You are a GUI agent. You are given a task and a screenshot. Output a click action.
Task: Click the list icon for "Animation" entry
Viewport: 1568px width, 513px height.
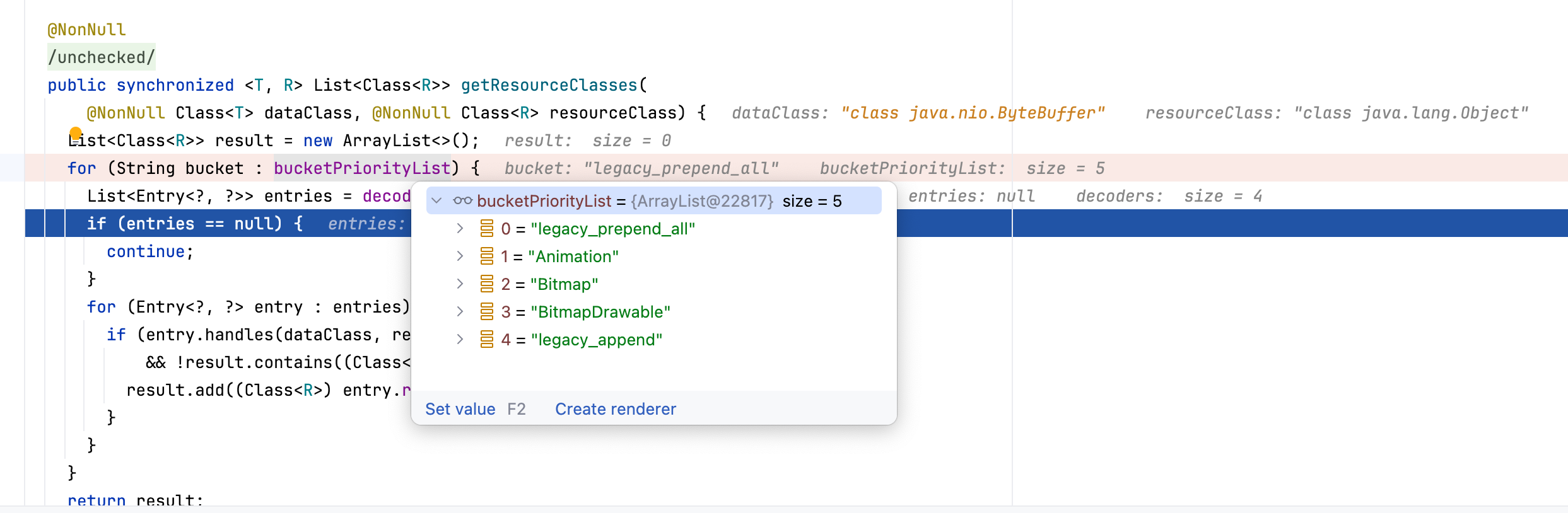487,256
